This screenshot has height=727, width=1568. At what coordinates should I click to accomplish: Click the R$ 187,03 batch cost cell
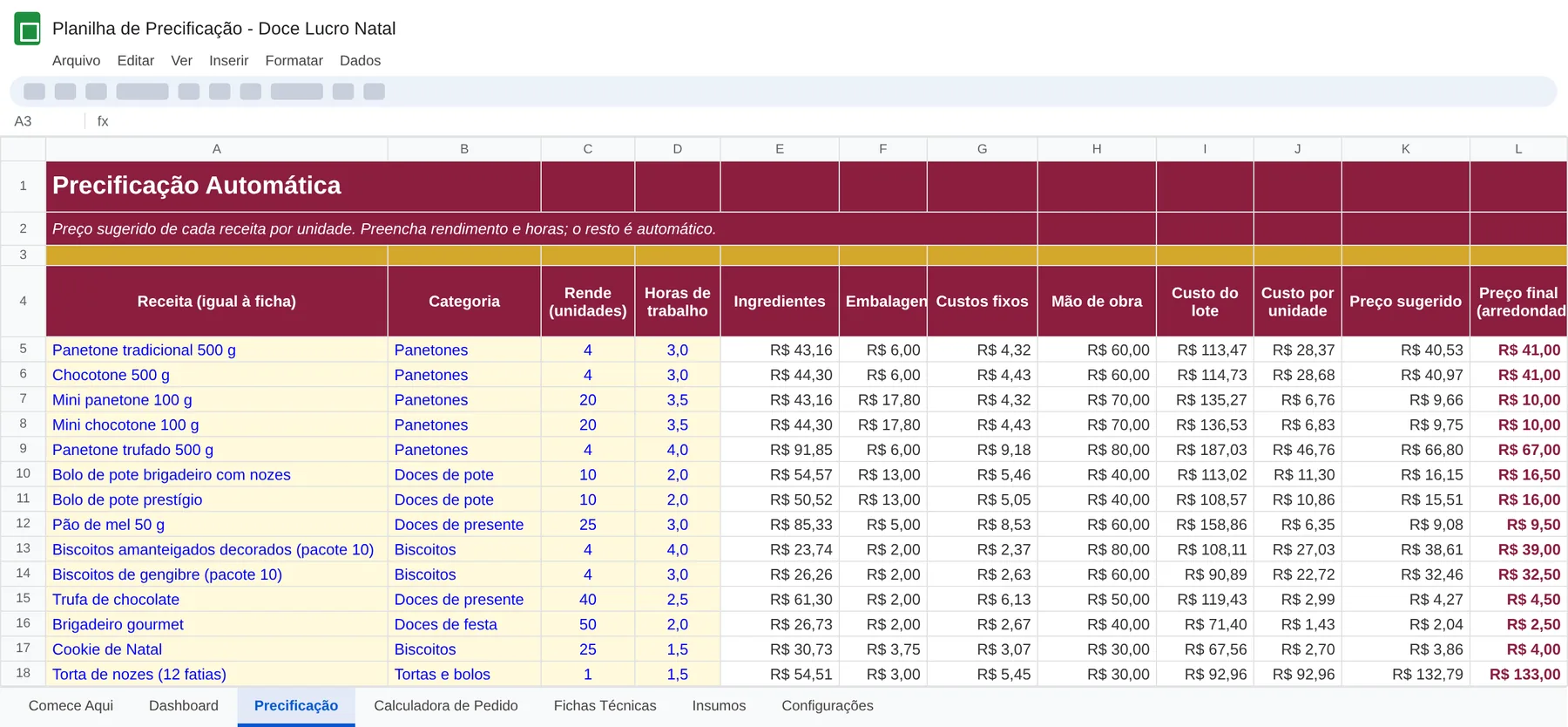pos(1205,450)
